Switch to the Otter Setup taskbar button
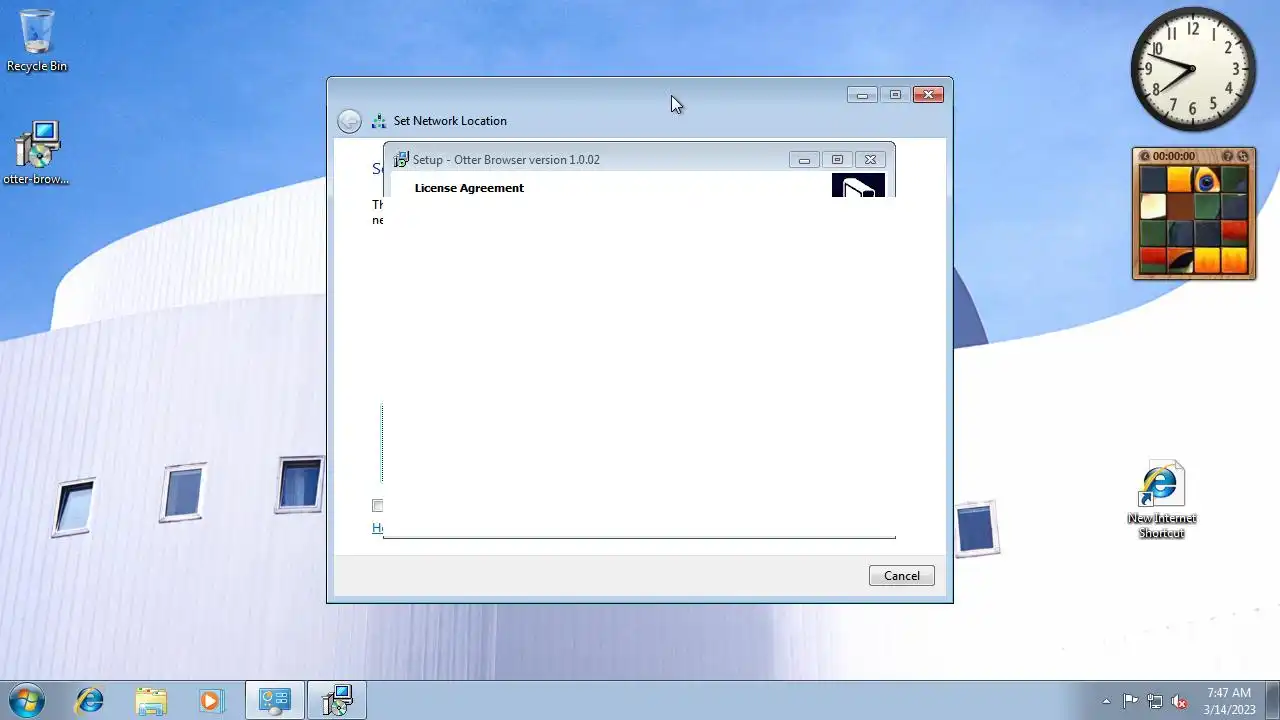Image resolution: width=1280 pixels, height=720 pixels. [x=337, y=700]
